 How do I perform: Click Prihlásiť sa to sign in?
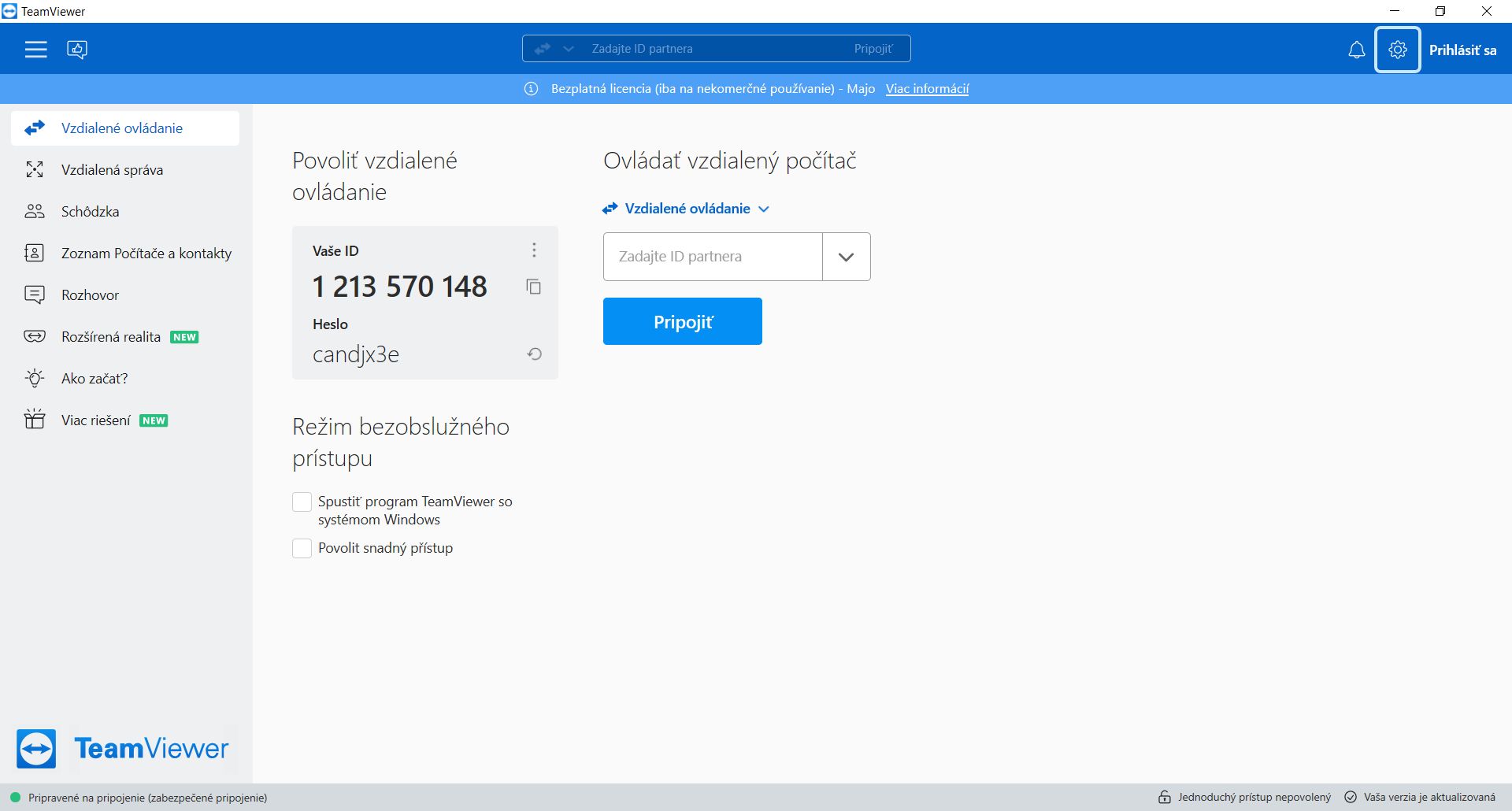[1462, 50]
